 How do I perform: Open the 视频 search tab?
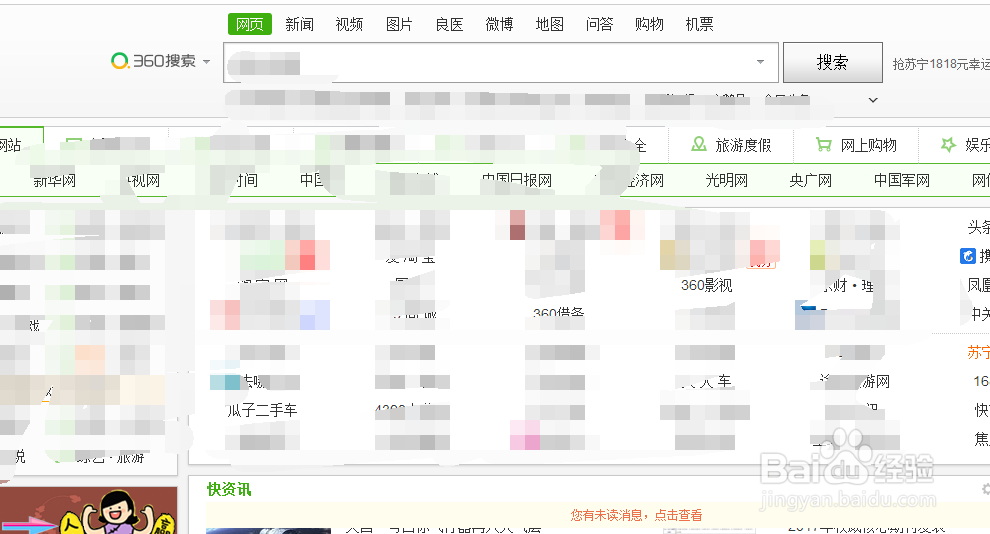349,24
